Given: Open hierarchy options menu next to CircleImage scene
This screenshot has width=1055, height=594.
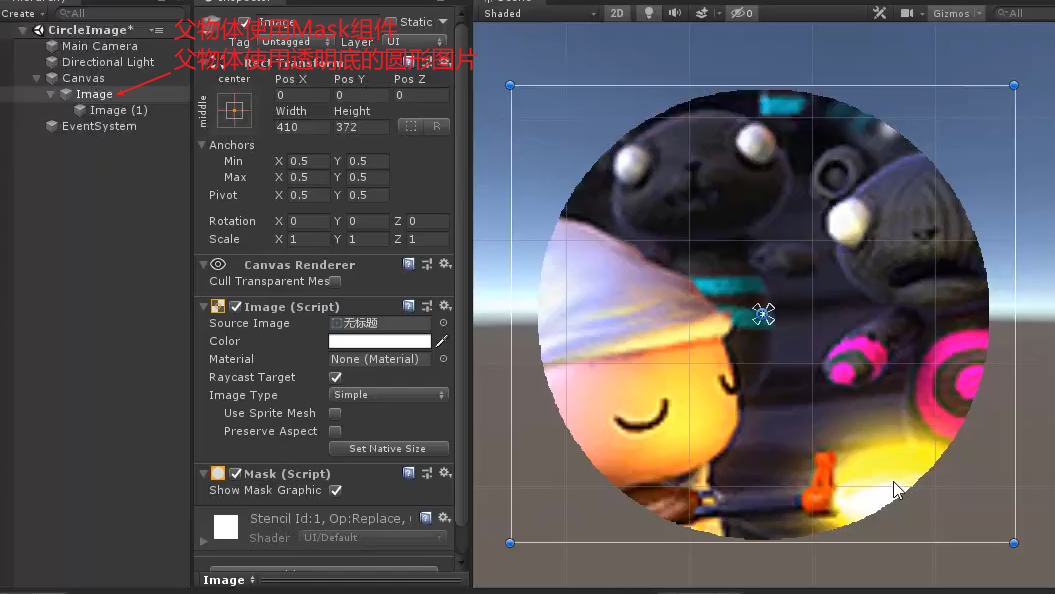Looking at the screenshot, I should tap(157, 30).
